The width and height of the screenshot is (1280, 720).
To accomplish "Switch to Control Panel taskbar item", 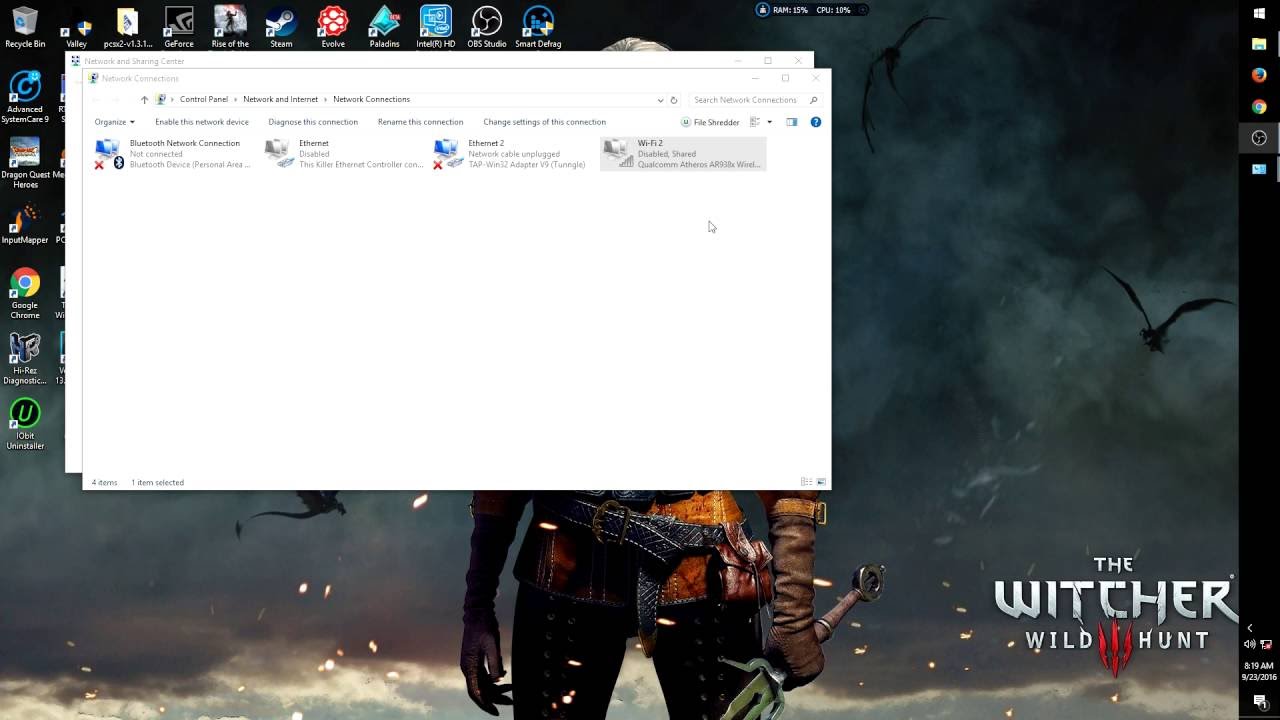I will (x=1259, y=169).
